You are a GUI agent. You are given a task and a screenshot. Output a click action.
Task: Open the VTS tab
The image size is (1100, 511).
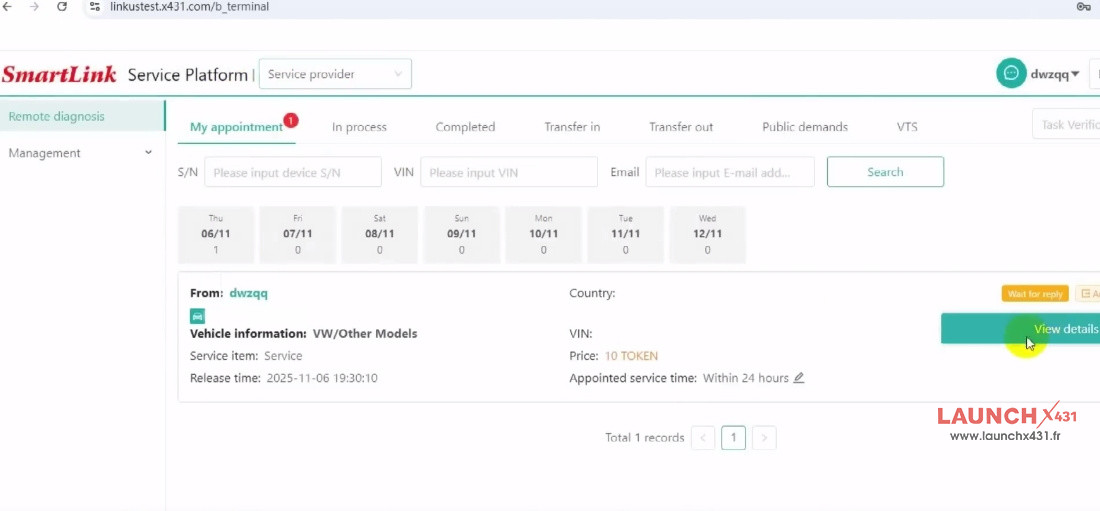(906, 127)
